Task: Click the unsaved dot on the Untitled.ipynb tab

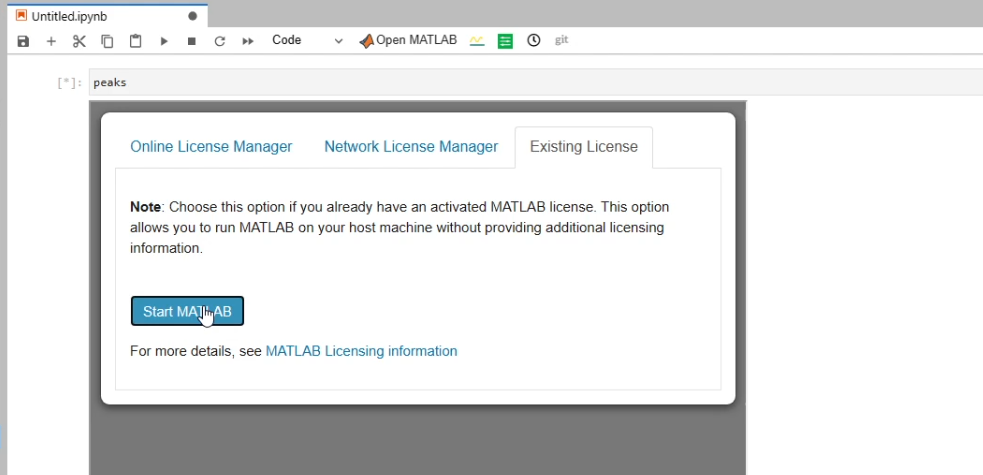Action: pos(192,16)
